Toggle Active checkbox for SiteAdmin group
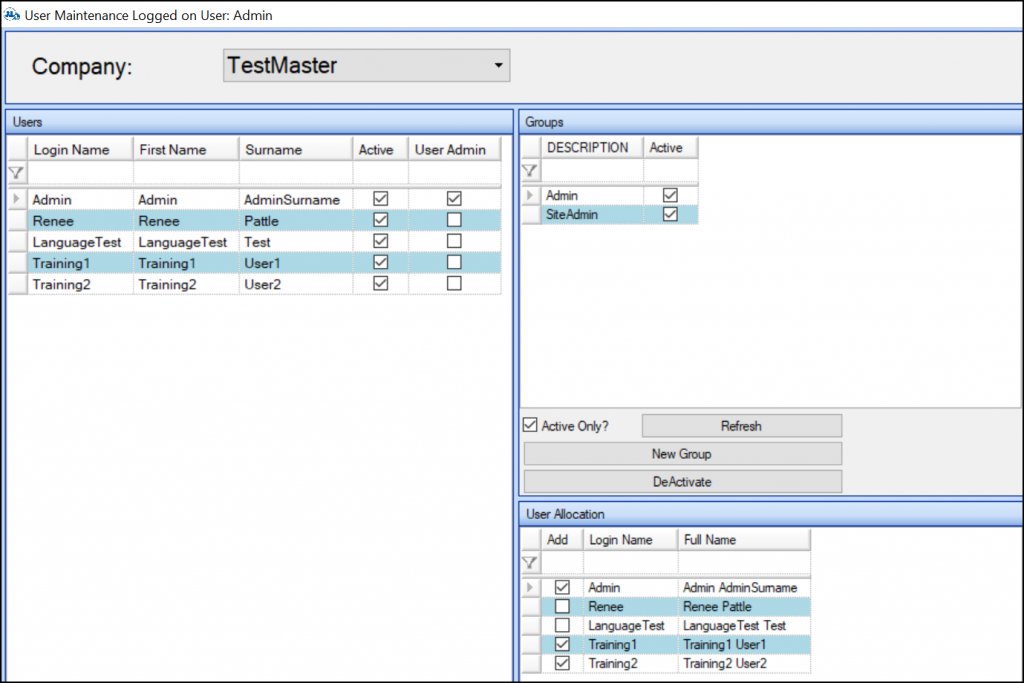The image size is (1024, 683). pos(670,214)
